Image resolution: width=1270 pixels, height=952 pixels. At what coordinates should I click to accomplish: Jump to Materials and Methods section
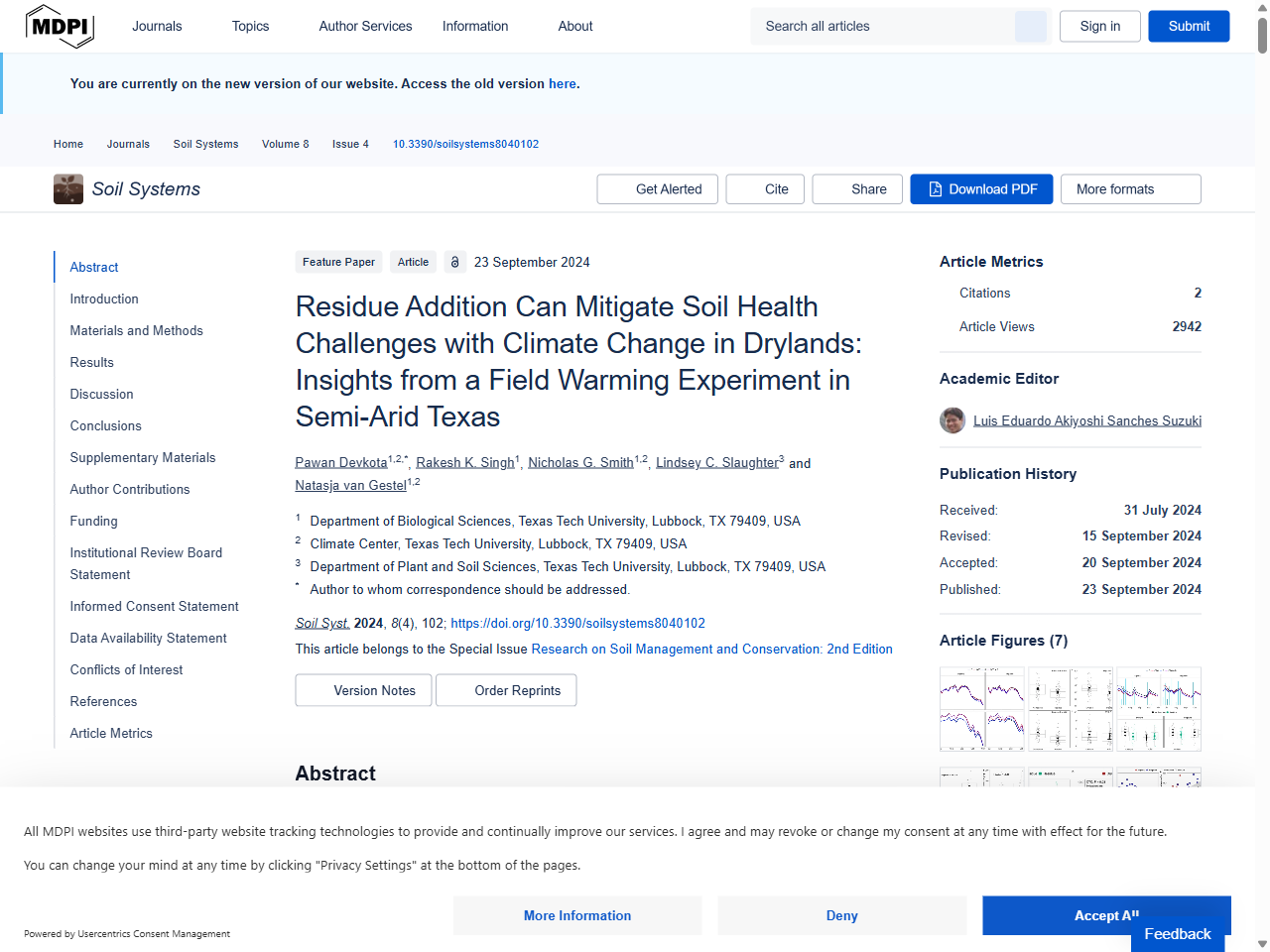click(x=136, y=330)
